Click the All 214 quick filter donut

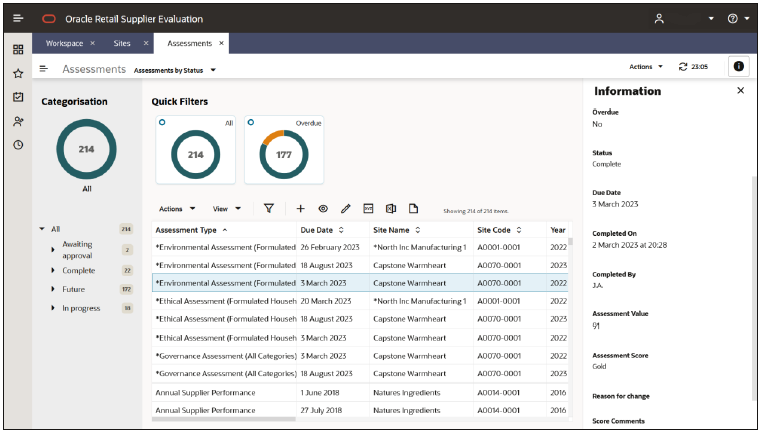196,154
